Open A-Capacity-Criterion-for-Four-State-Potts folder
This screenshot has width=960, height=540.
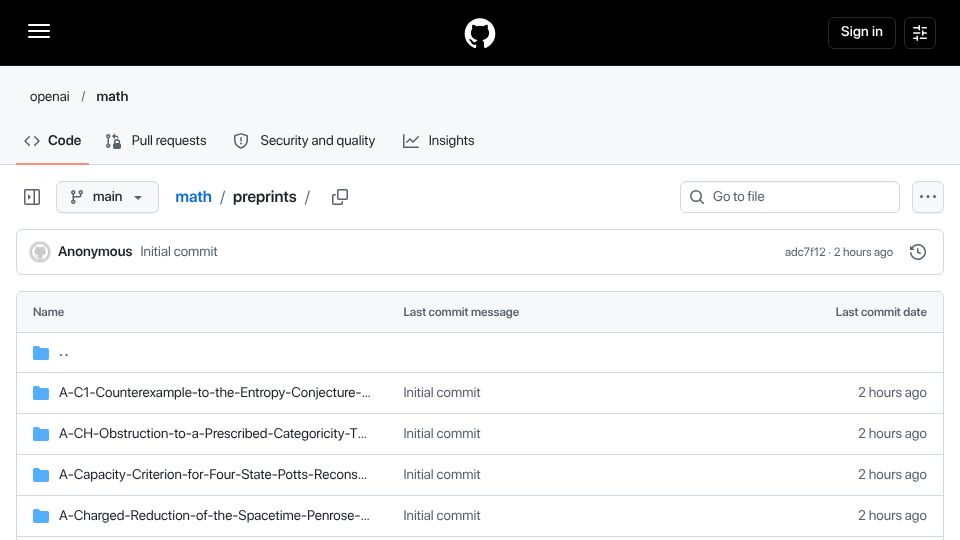tap(212, 474)
